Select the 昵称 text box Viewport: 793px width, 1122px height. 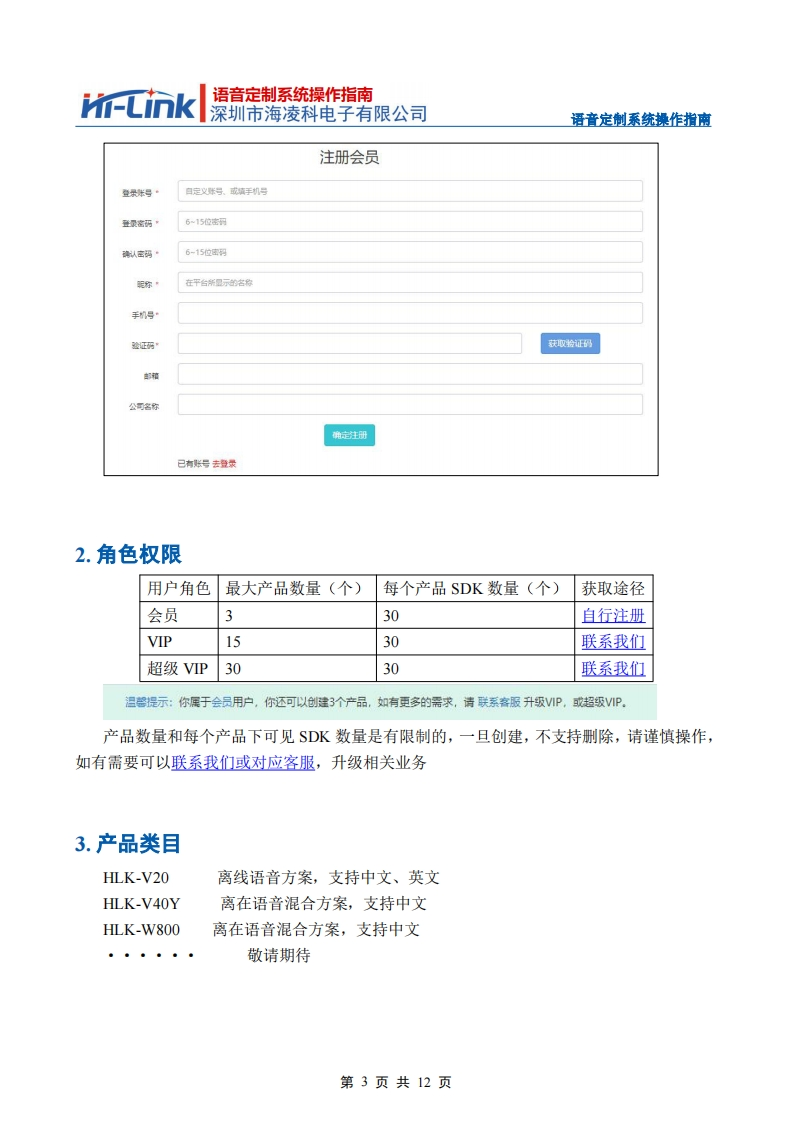point(410,283)
